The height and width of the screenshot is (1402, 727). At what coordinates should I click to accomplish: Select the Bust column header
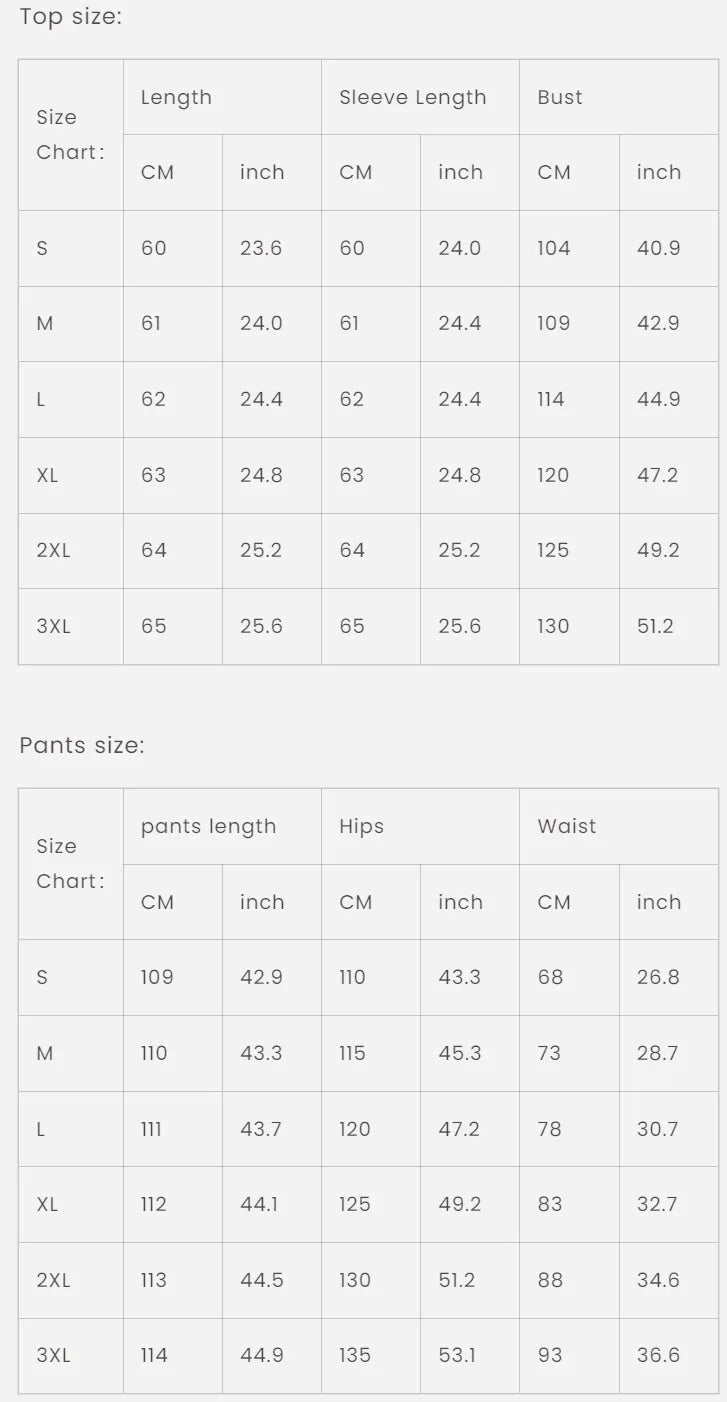[559, 97]
